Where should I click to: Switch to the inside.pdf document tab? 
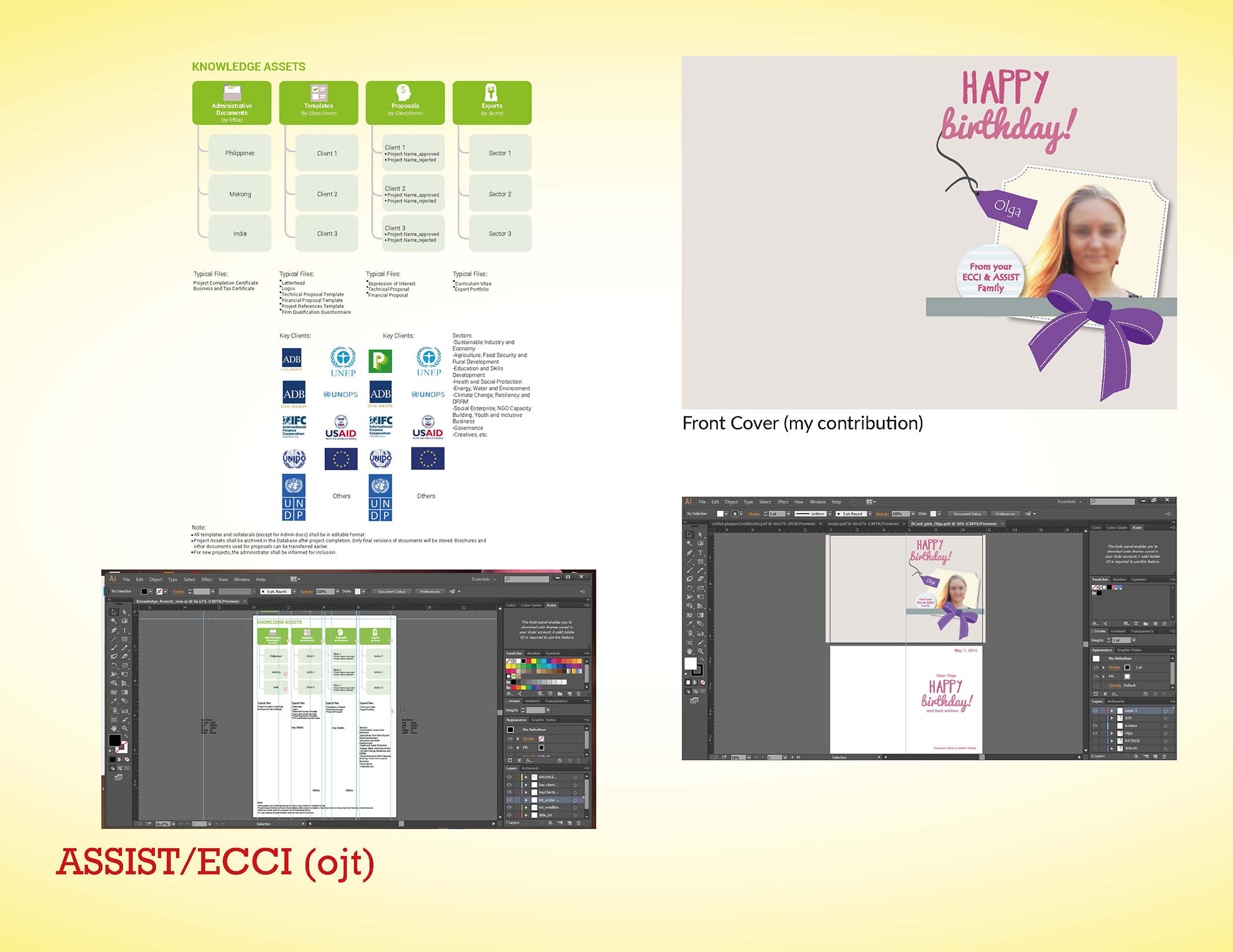coord(862,524)
